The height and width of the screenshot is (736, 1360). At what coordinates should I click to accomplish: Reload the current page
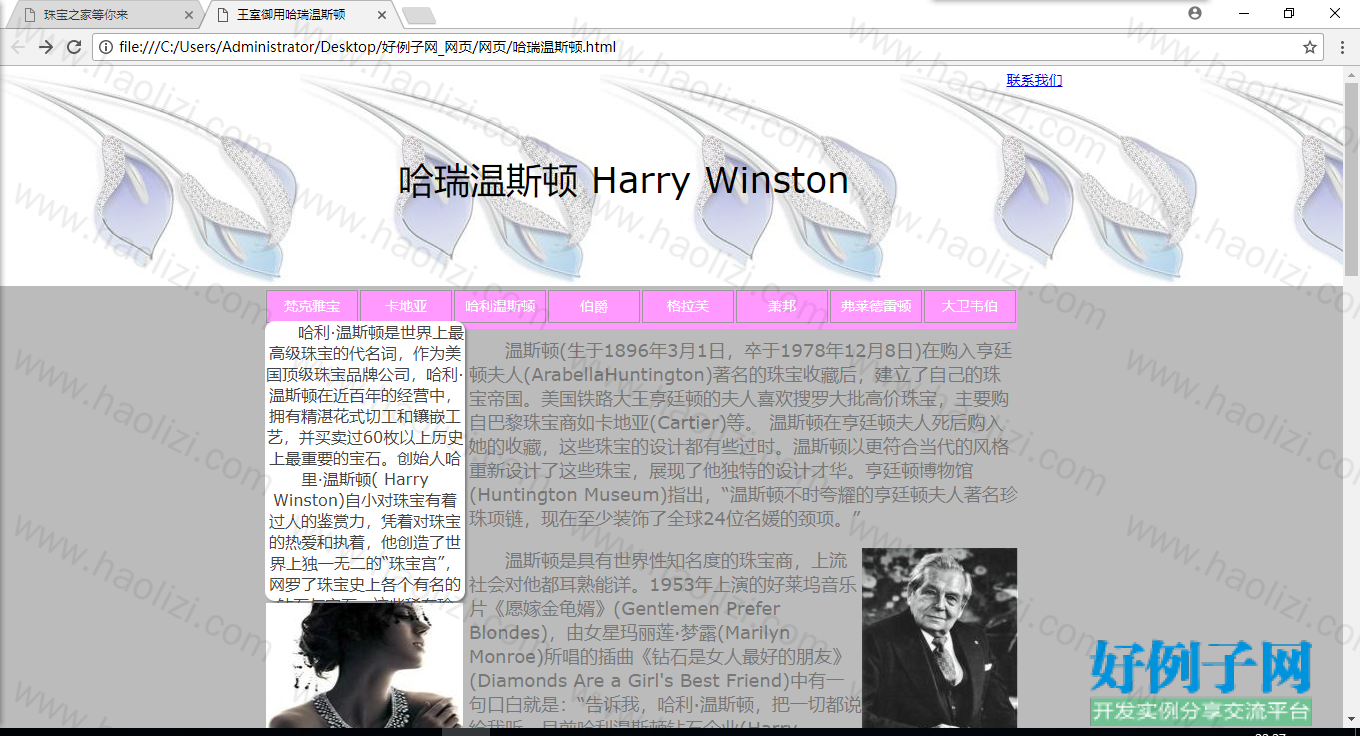pyautogui.click(x=74, y=47)
